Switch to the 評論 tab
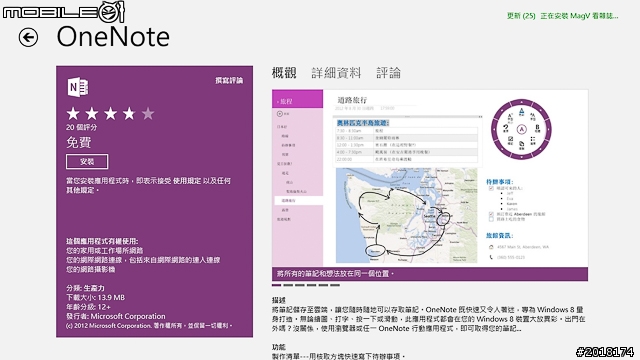This screenshot has height=360, width=640. tap(389, 73)
